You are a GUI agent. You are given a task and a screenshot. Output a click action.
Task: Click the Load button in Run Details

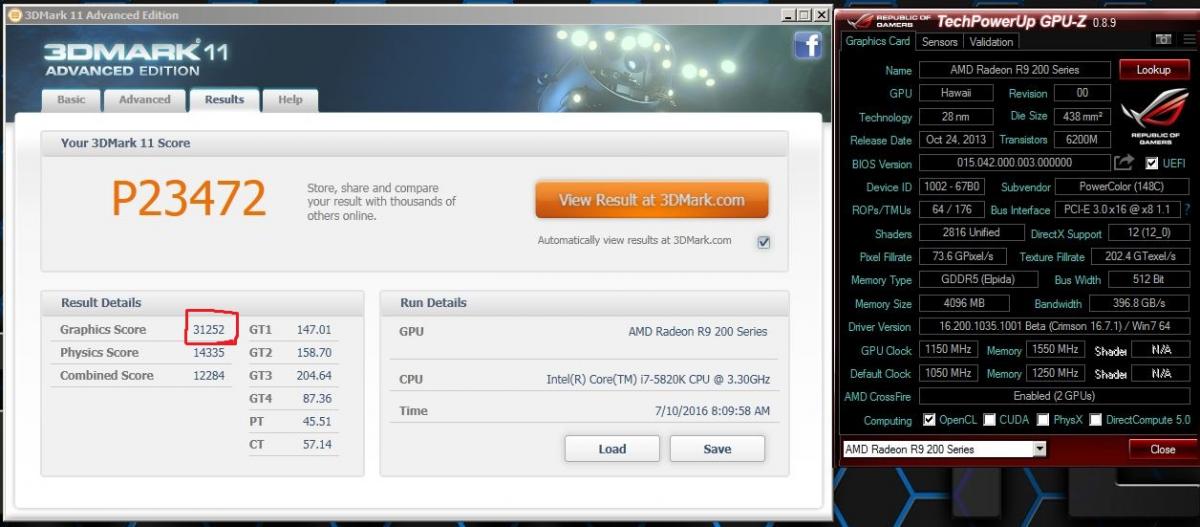click(612, 449)
